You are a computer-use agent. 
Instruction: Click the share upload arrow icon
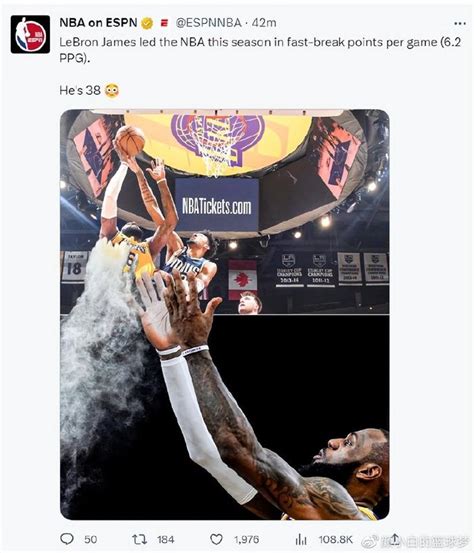pyautogui.click(x=394, y=538)
